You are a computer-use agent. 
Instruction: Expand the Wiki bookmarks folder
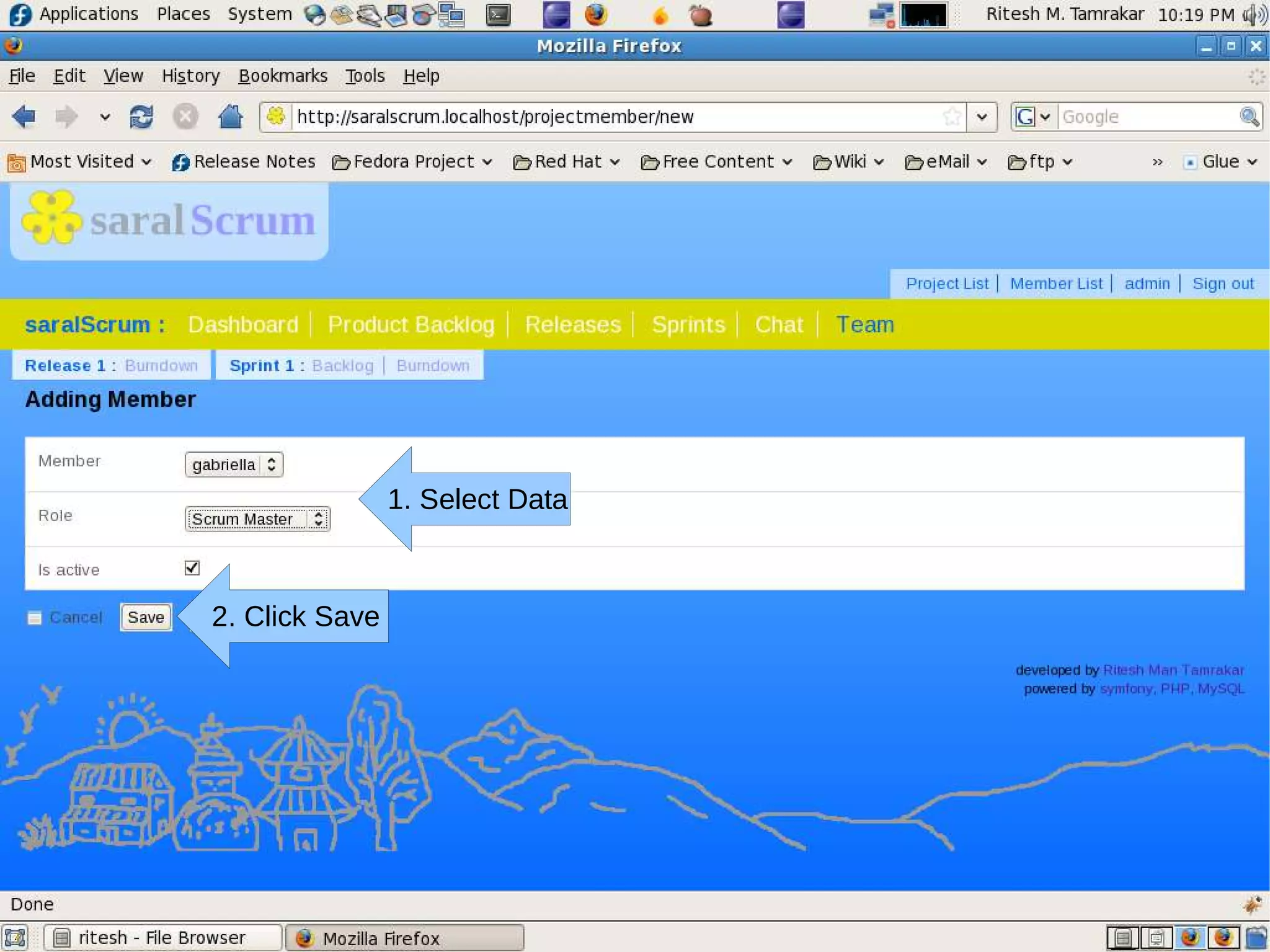click(848, 162)
